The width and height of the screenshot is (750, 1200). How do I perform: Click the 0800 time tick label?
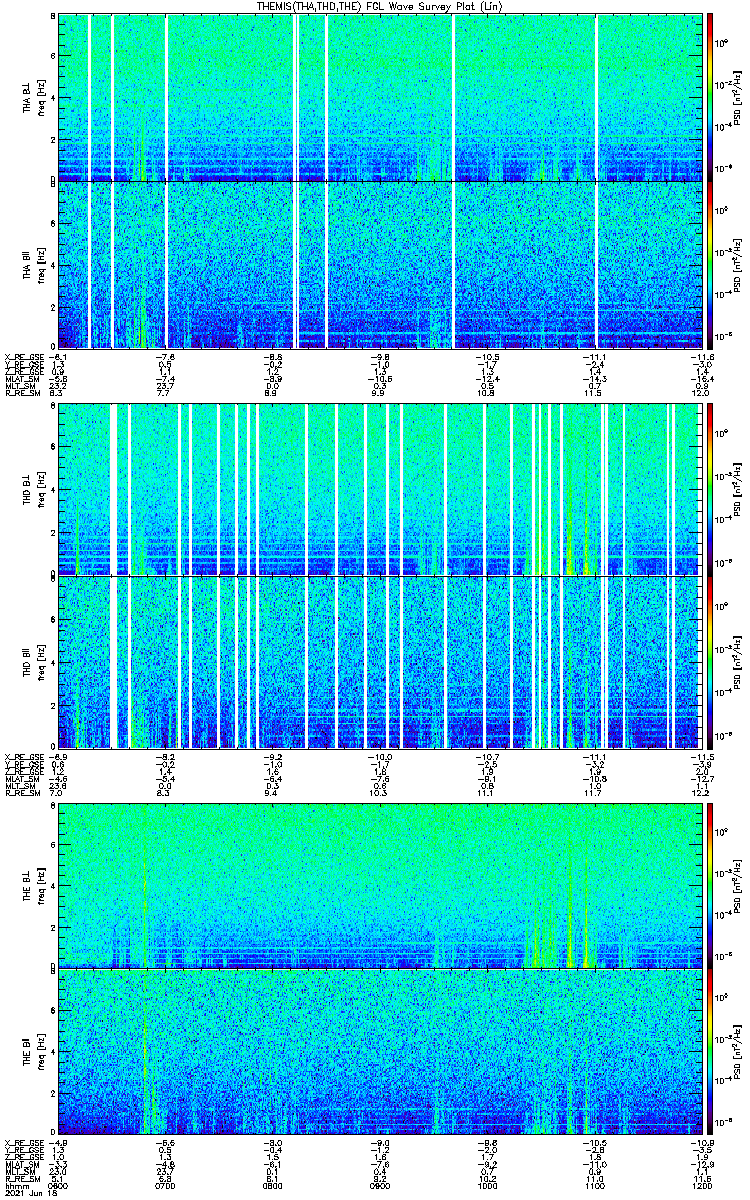[273, 1187]
